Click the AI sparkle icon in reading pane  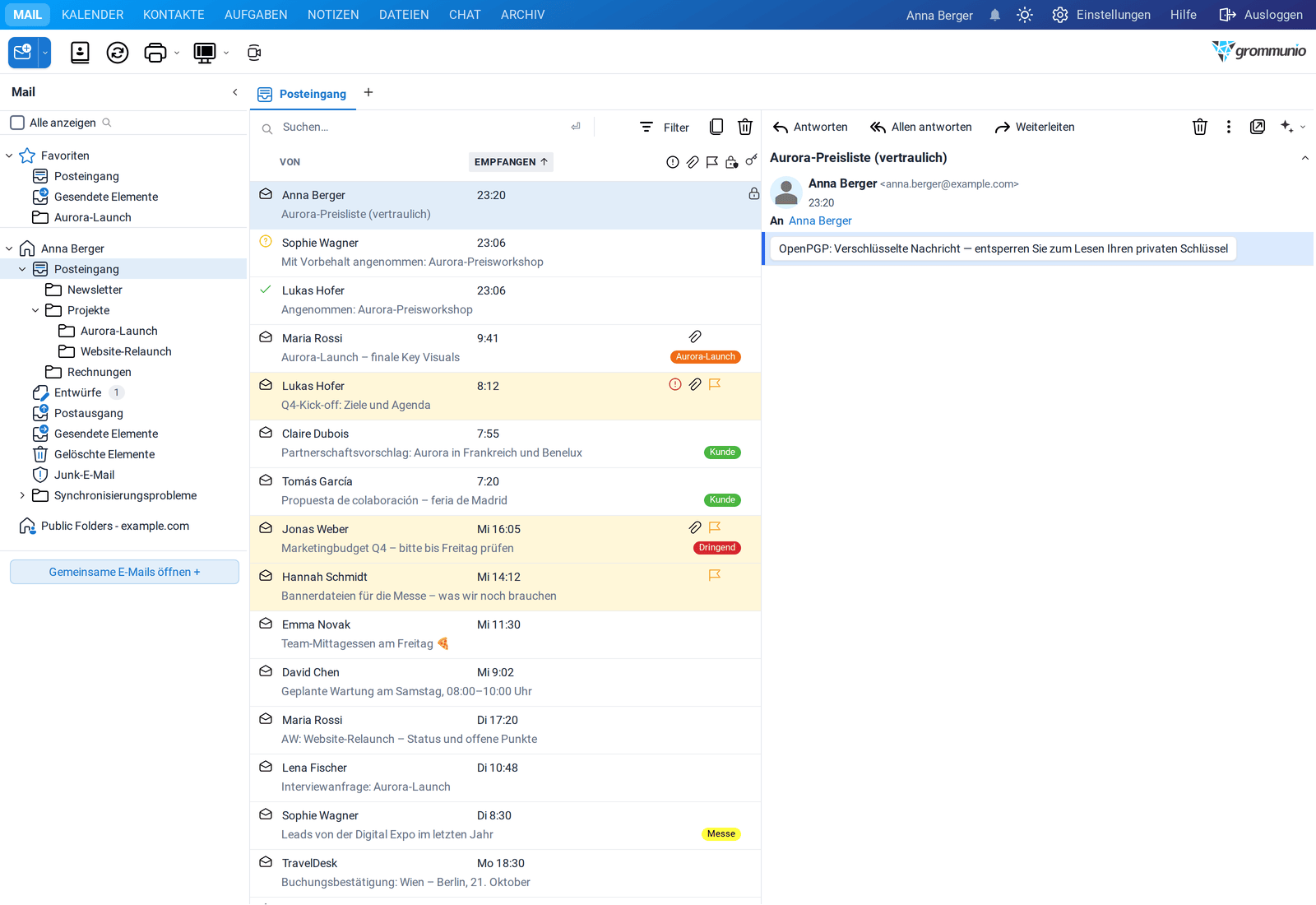1287,127
